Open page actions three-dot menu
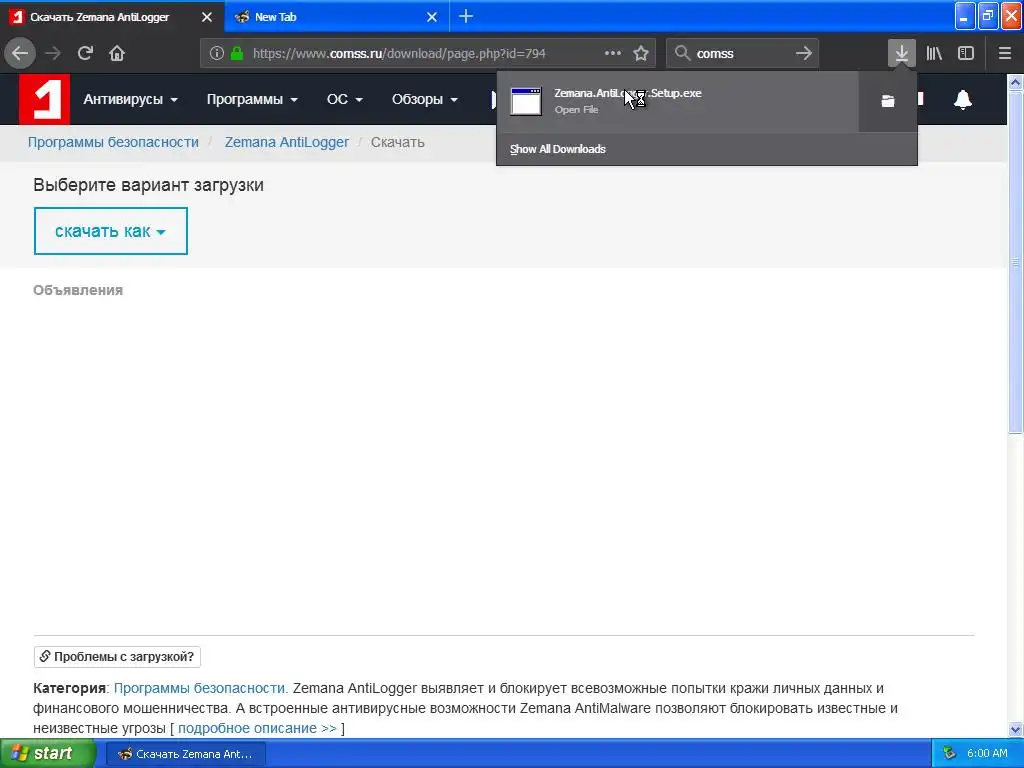This screenshot has width=1024, height=768. [x=613, y=53]
